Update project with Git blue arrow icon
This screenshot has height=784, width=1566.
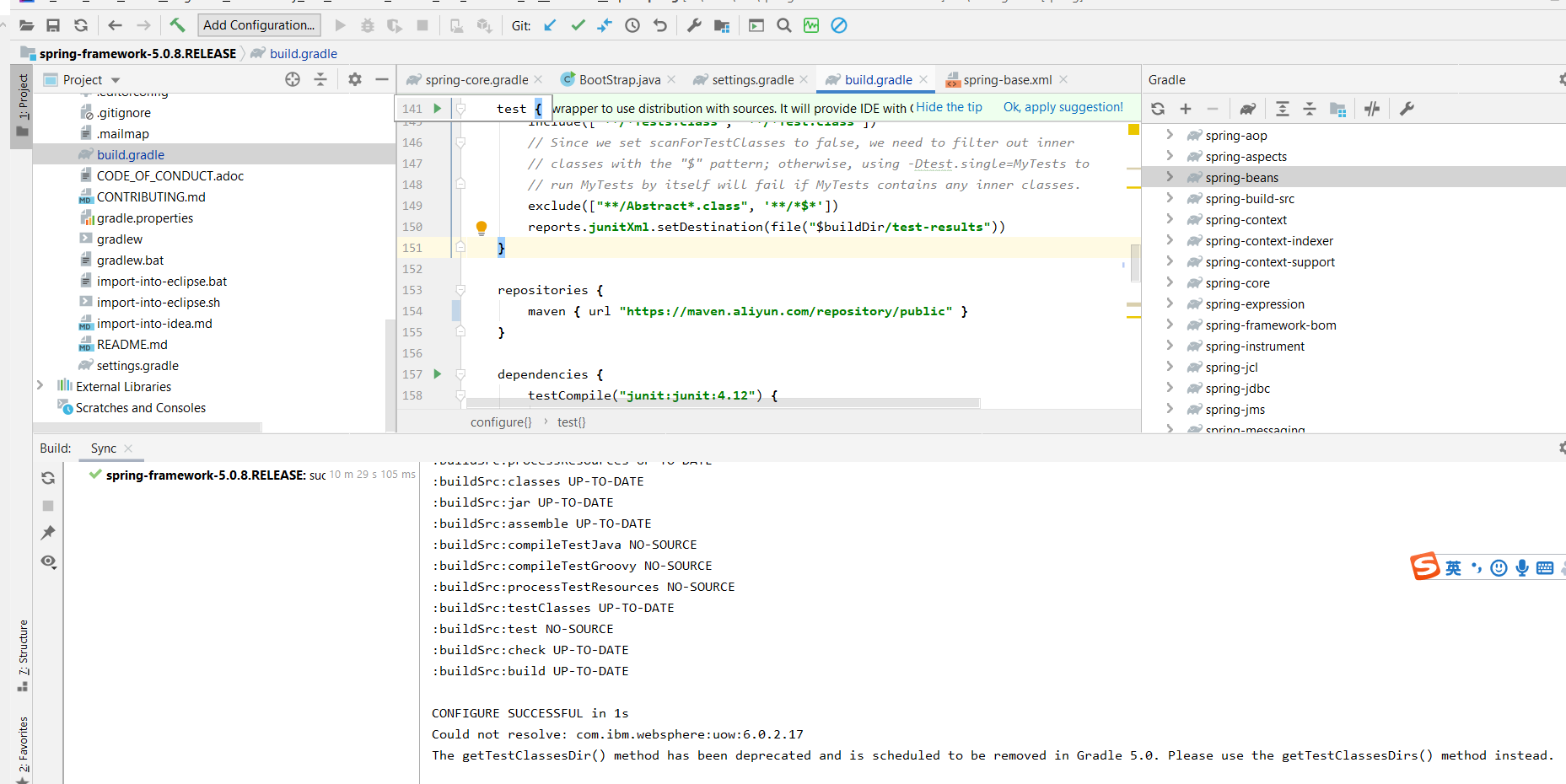click(x=550, y=25)
